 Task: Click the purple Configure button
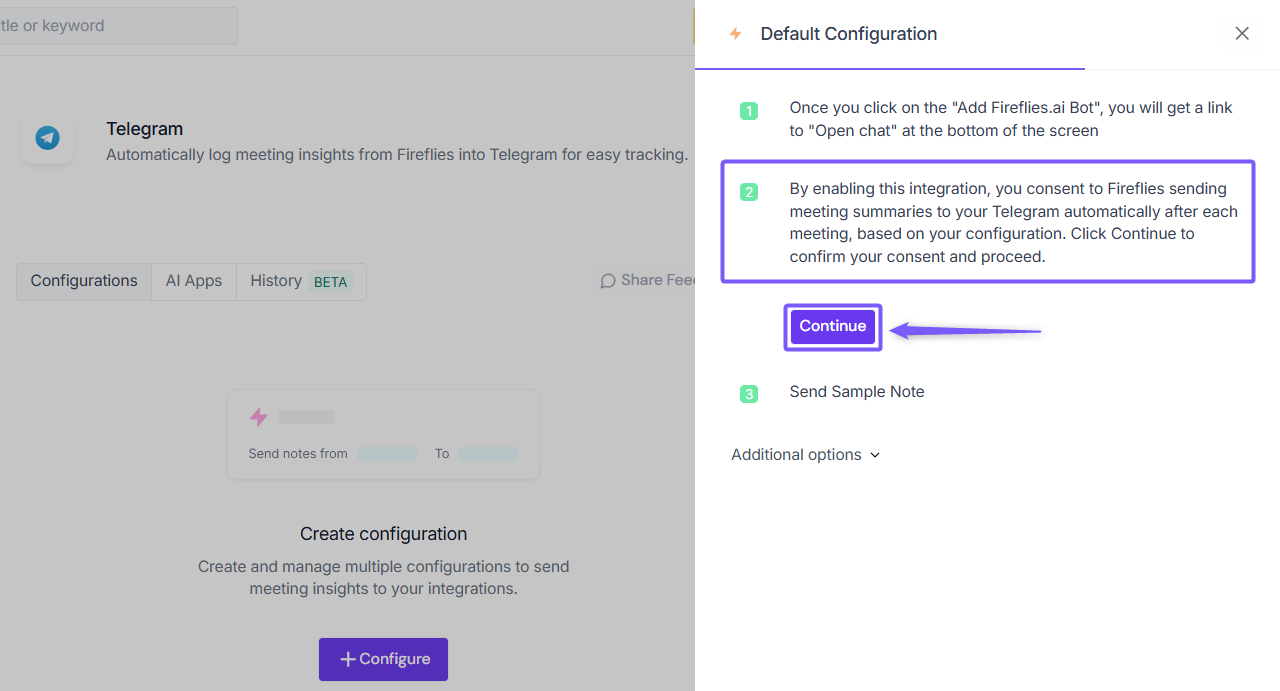383,659
